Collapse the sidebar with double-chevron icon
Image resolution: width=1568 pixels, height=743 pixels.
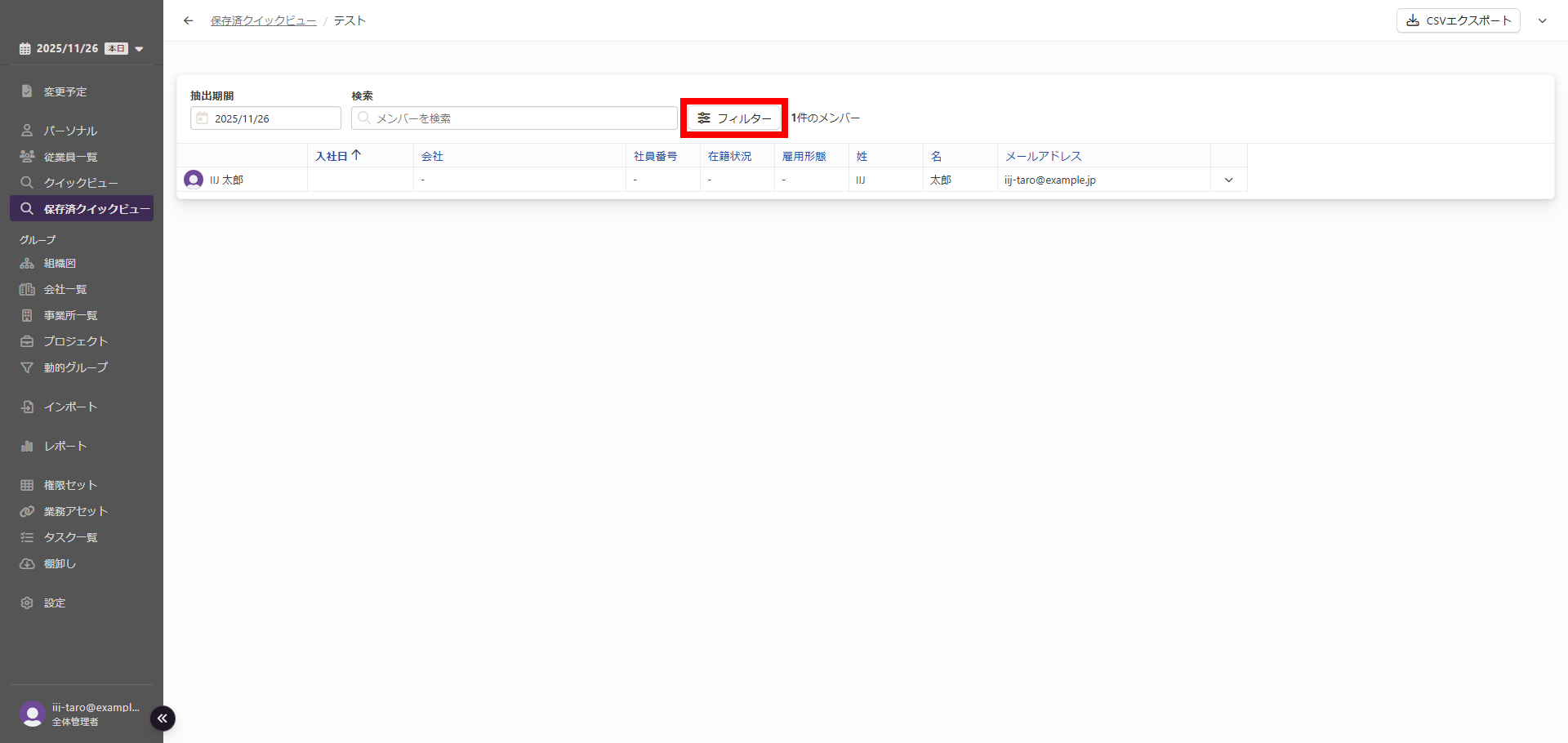click(x=163, y=718)
